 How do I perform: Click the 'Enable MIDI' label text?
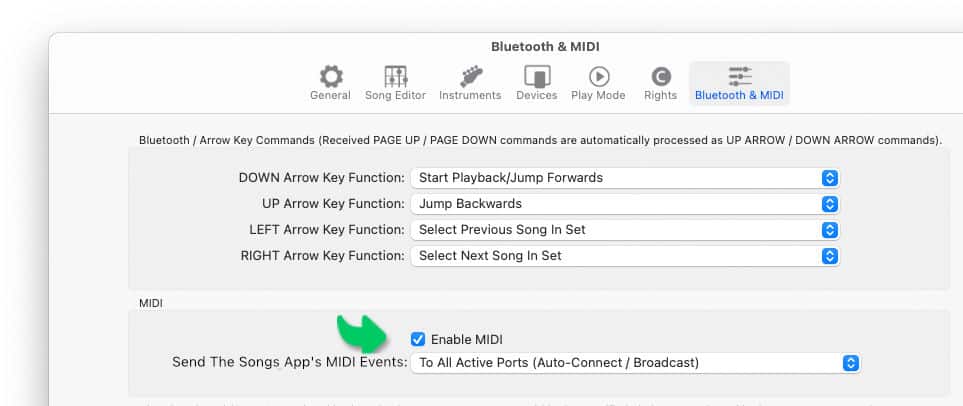[x=467, y=340]
